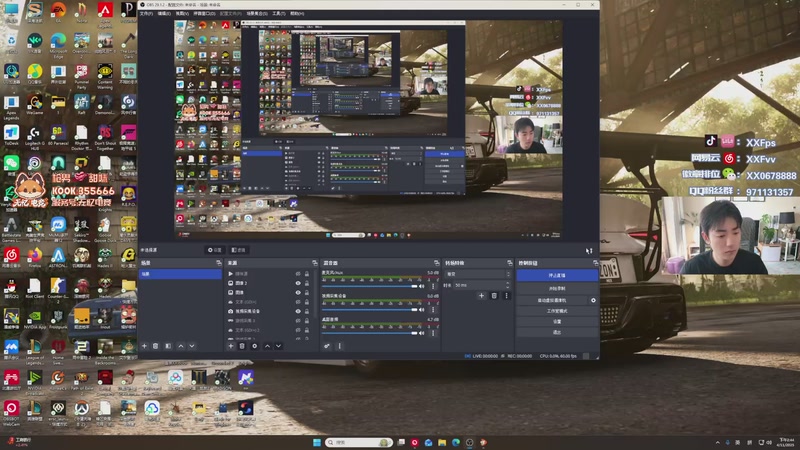Click the 退出 exit button in Controls
This screenshot has height=450, width=800.
coord(557,332)
